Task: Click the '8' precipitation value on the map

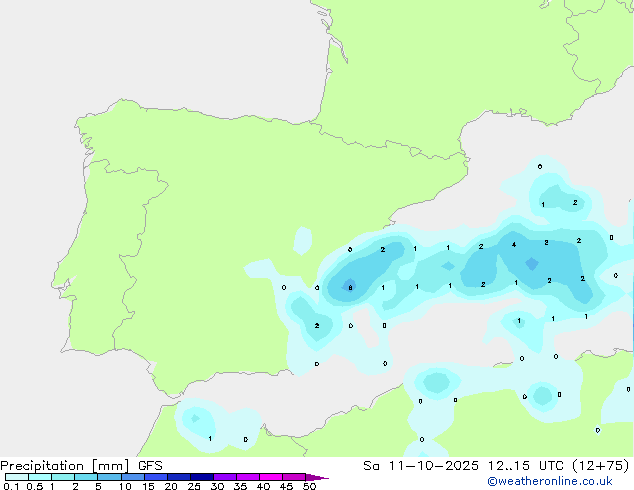Action: [350, 288]
